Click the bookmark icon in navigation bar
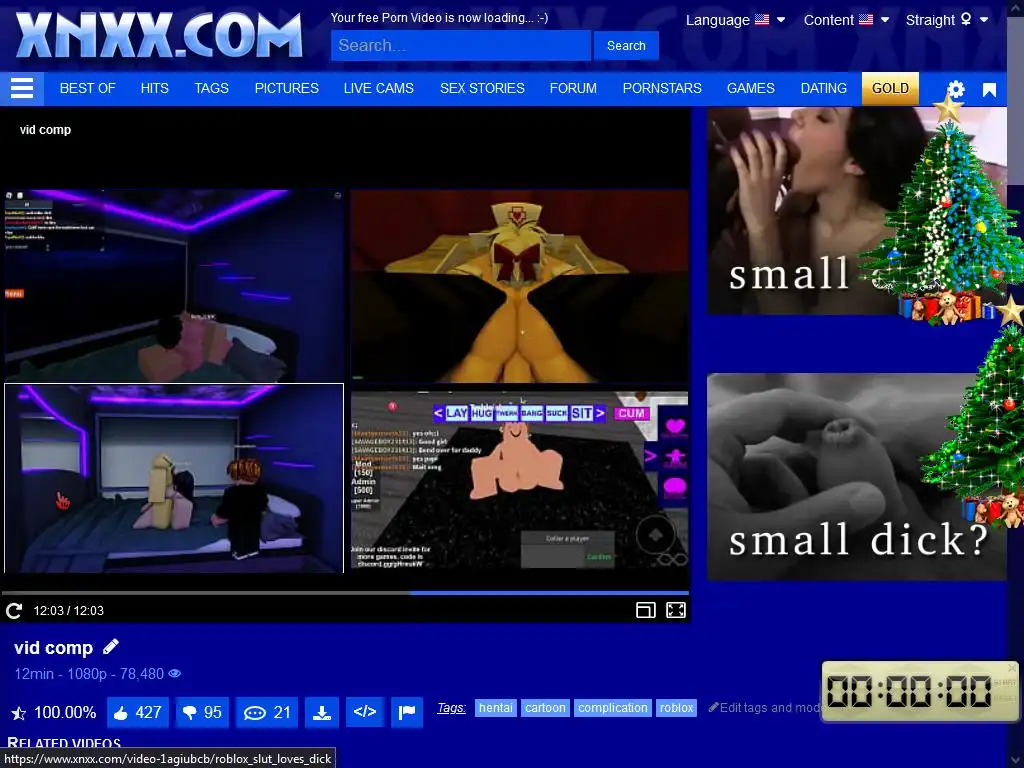The height and width of the screenshot is (768, 1024). click(989, 89)
